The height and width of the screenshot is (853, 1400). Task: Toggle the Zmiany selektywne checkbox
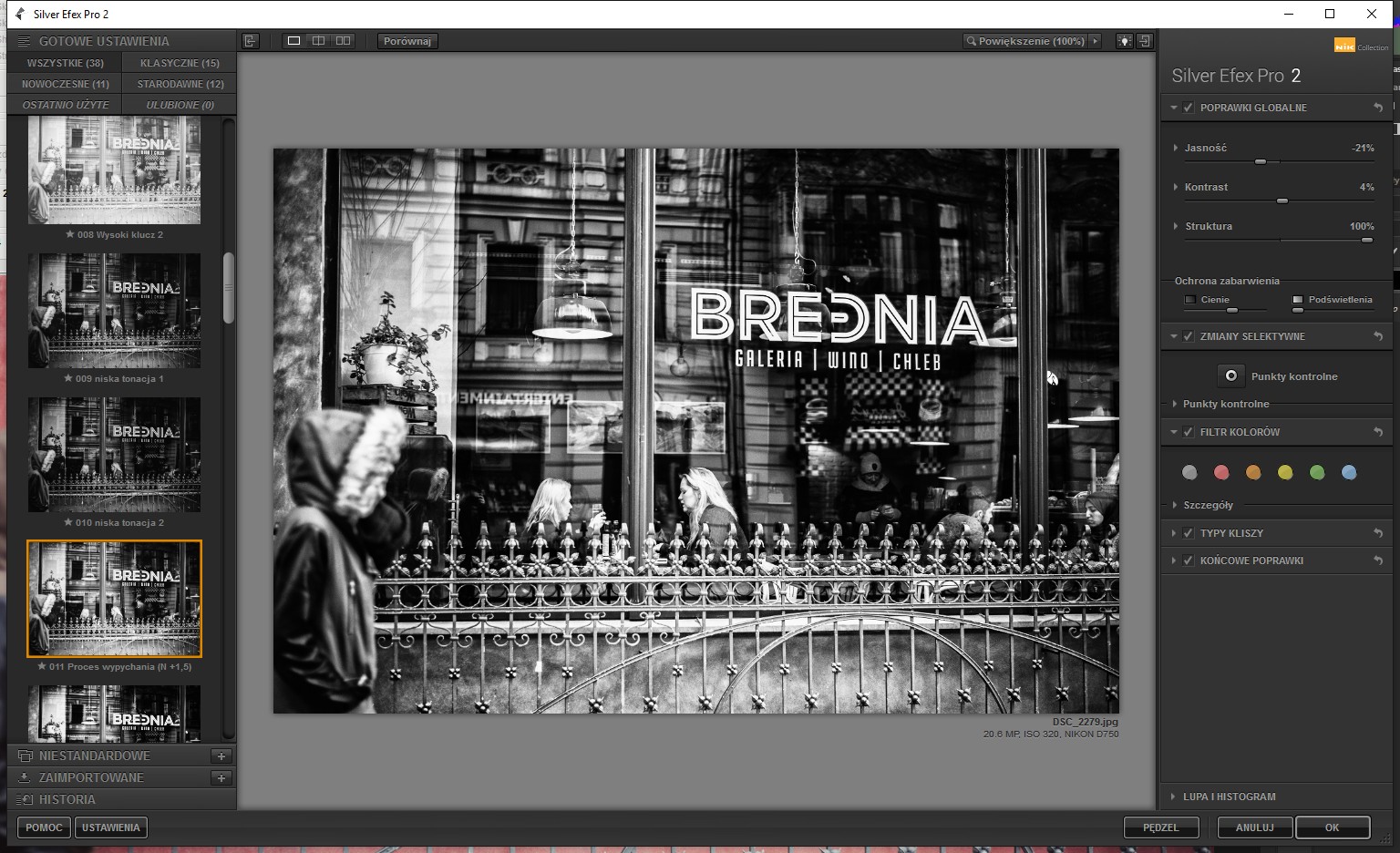pyautogui.click(x=1189, y=336)
